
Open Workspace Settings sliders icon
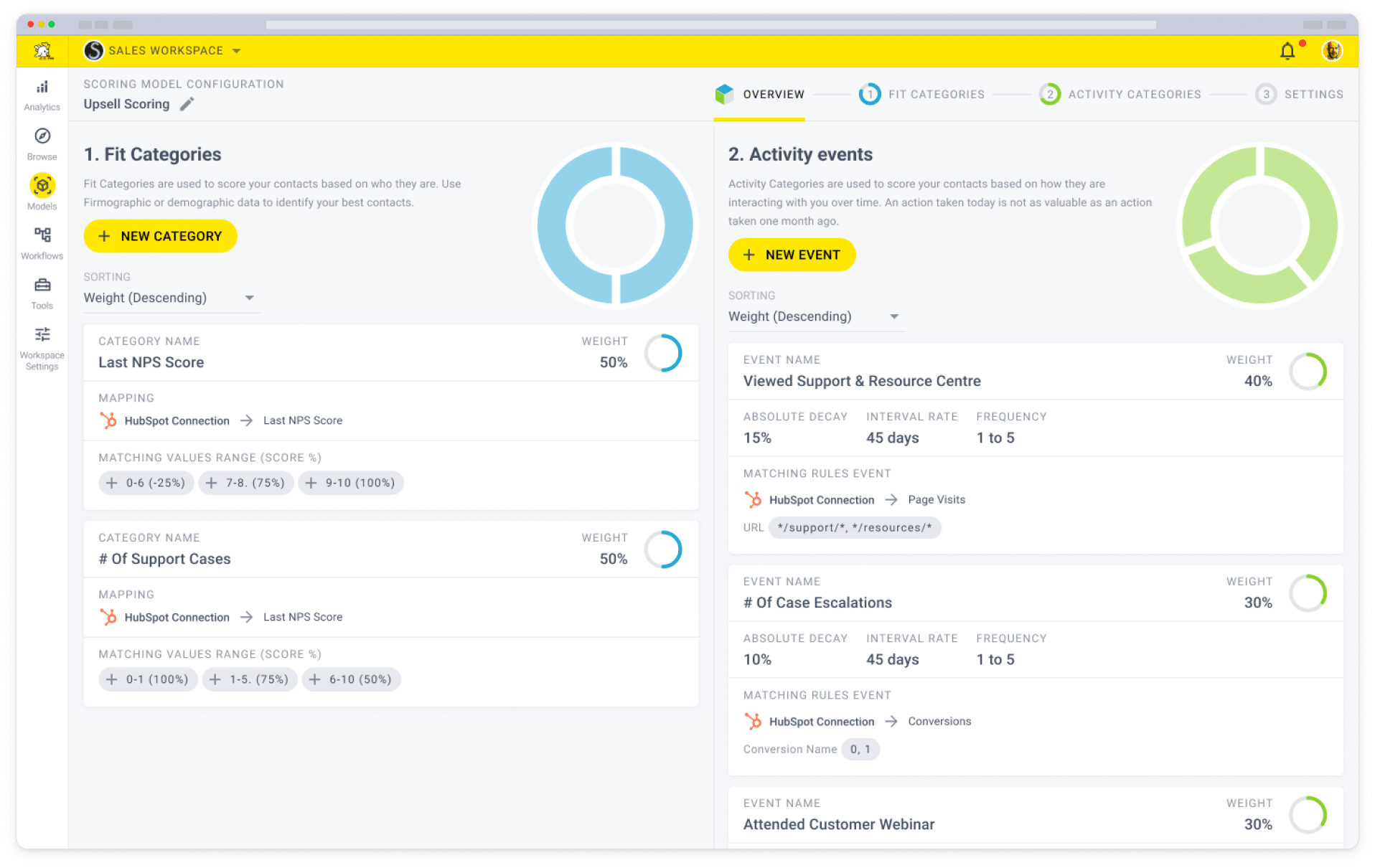pos(42,335)
